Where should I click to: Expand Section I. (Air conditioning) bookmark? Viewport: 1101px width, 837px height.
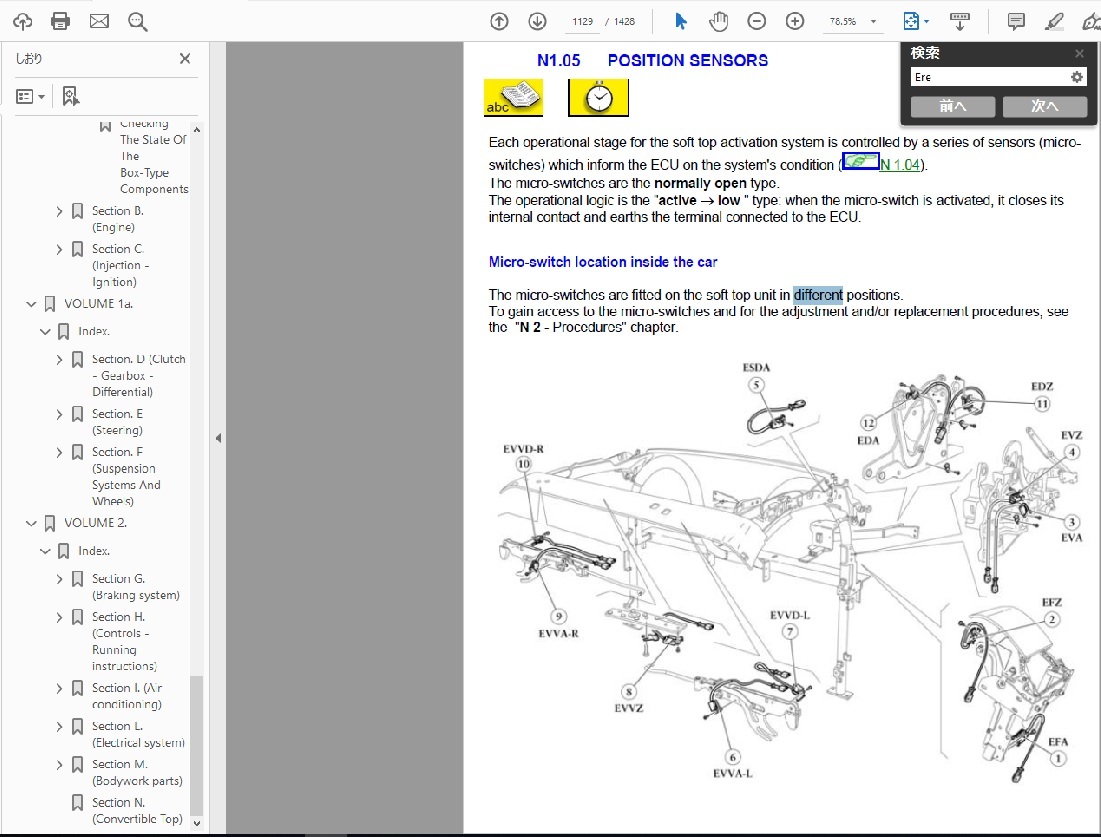tap(59, 688)
